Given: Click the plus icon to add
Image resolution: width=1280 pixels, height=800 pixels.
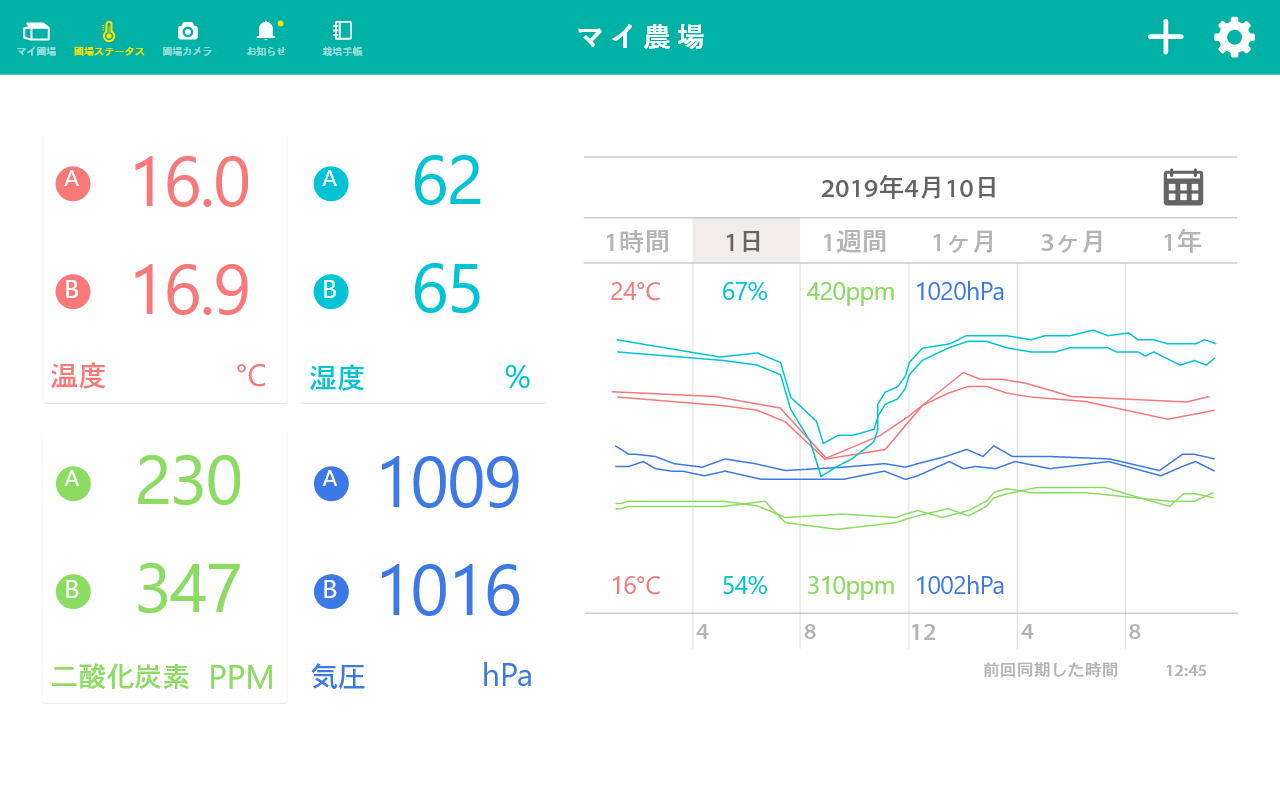Looking at the screenshot, I should point(1165,37).
